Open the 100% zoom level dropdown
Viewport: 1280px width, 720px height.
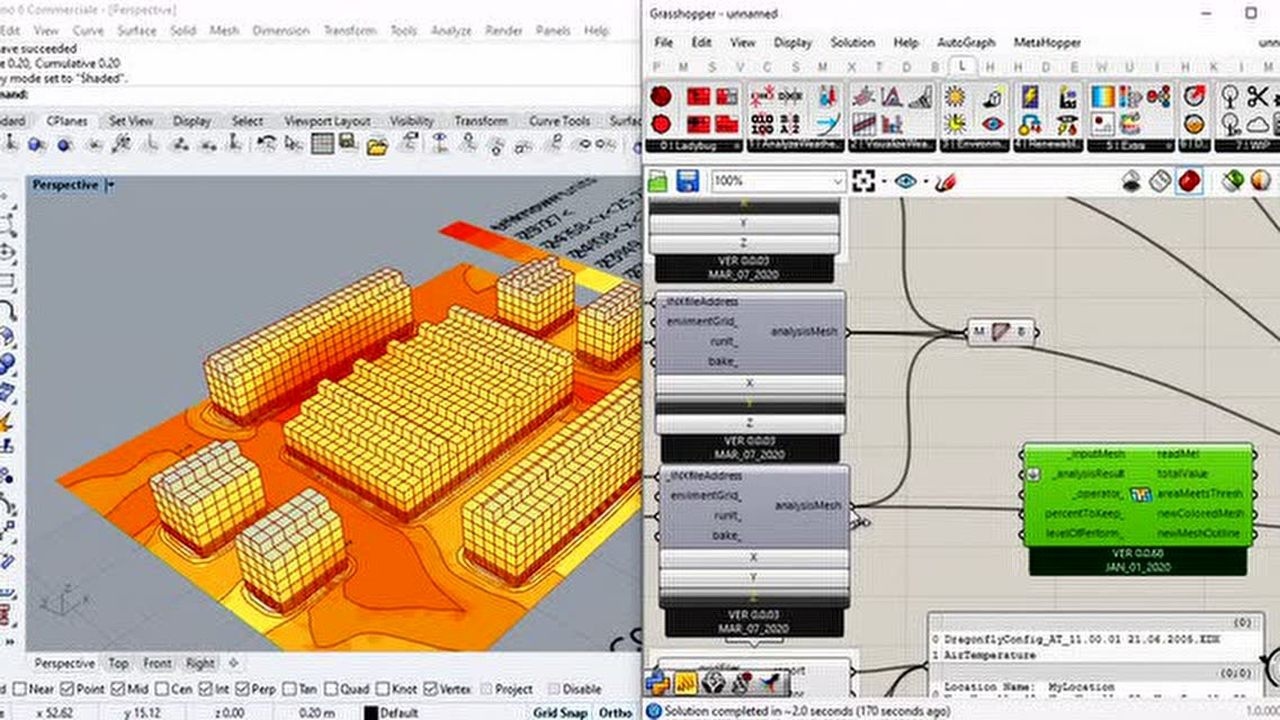pos(837,182)
